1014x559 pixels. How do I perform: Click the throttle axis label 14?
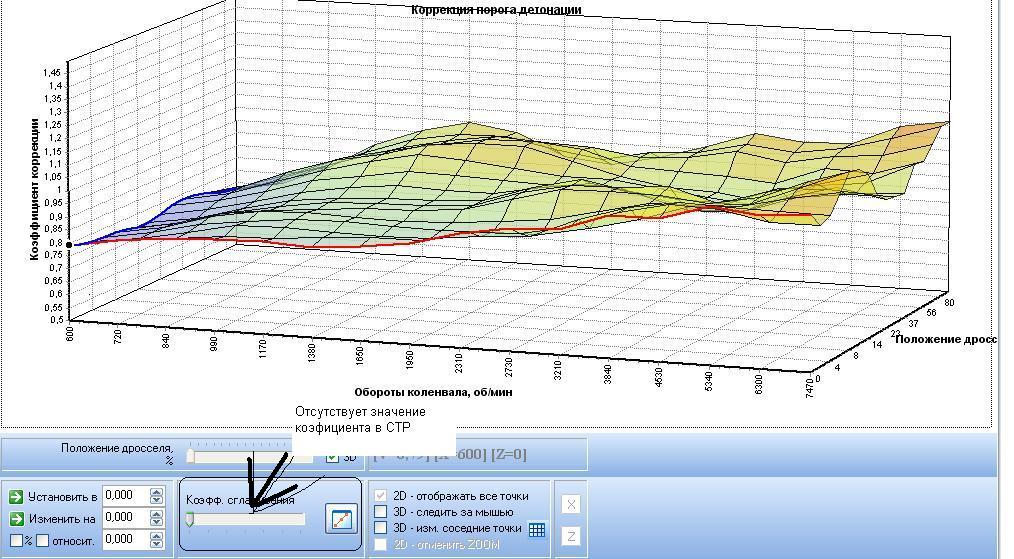[x=877, y=345]
